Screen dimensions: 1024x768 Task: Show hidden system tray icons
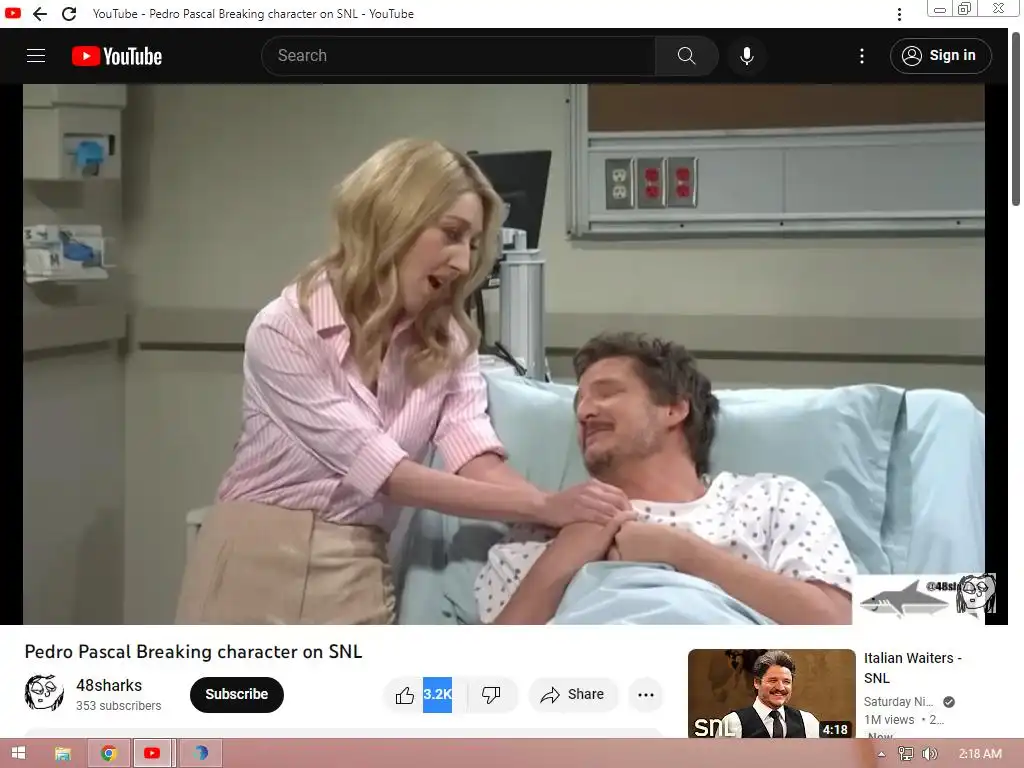(x=881, y=754)
